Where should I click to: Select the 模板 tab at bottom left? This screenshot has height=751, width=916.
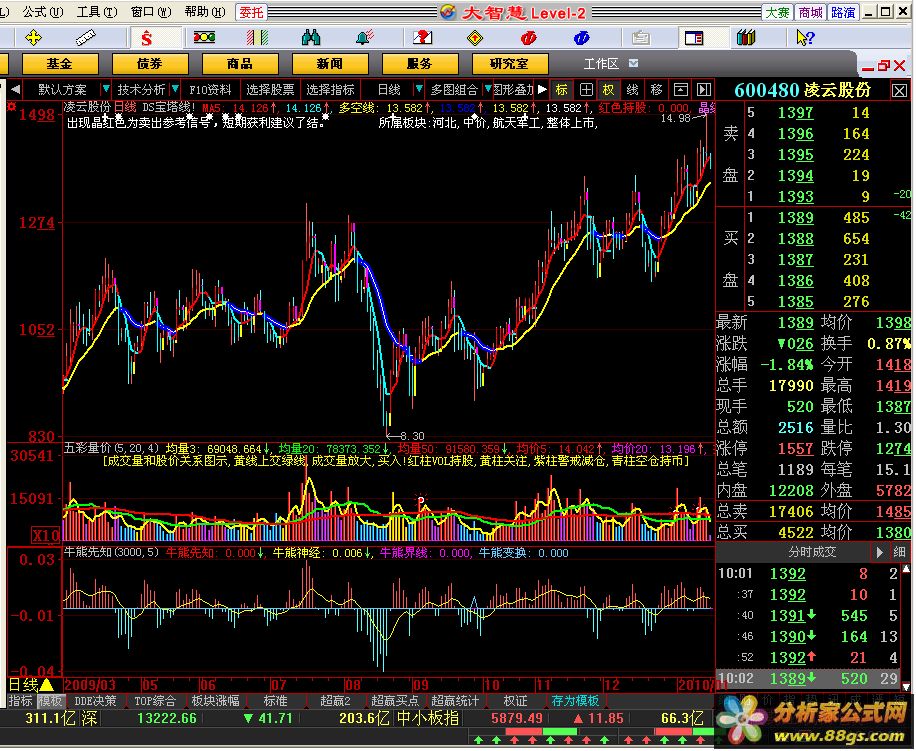pyautogui.click(x=50, y=701)
